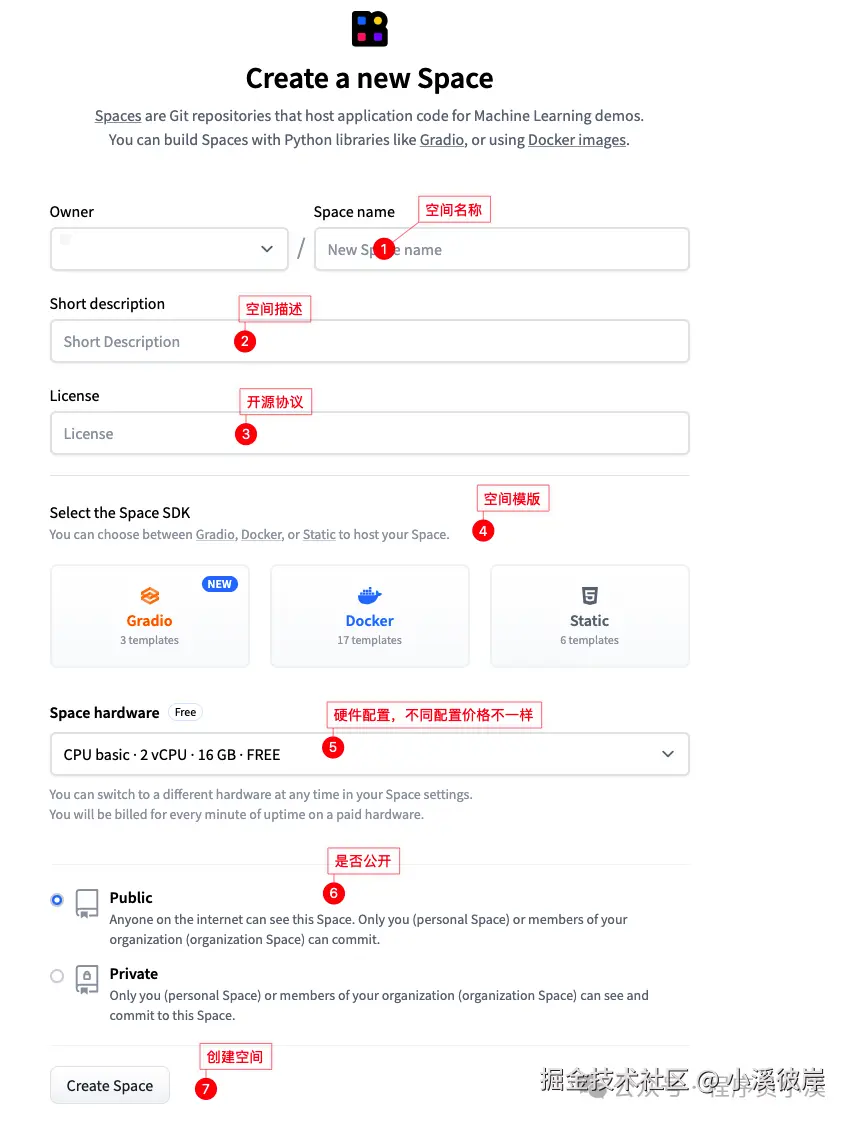853x1121 pixels.
Task: Click the Private locked repository icon
Action: 88,979
